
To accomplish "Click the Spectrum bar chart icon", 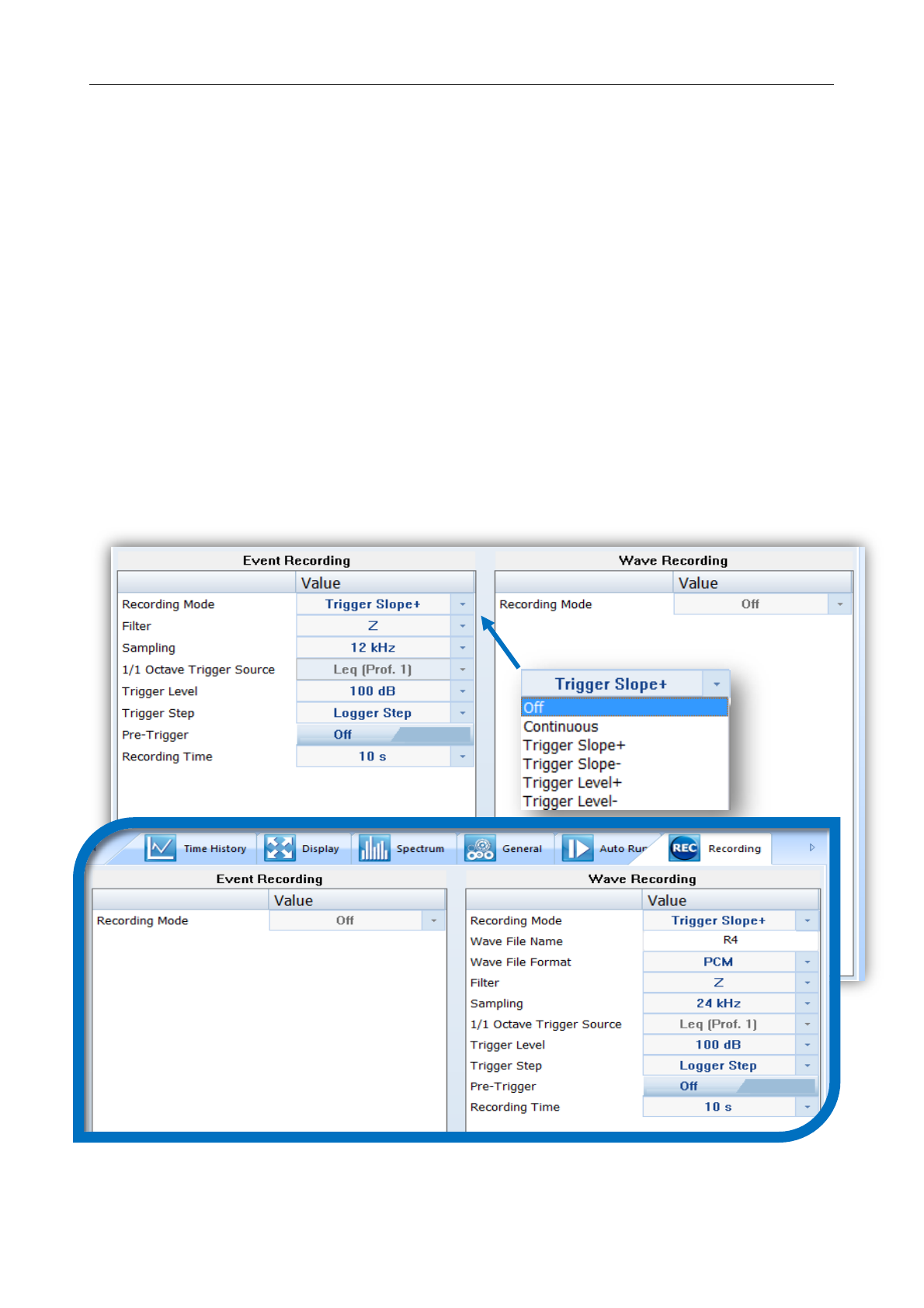I will pyautogui.click(x=373, y=848).
